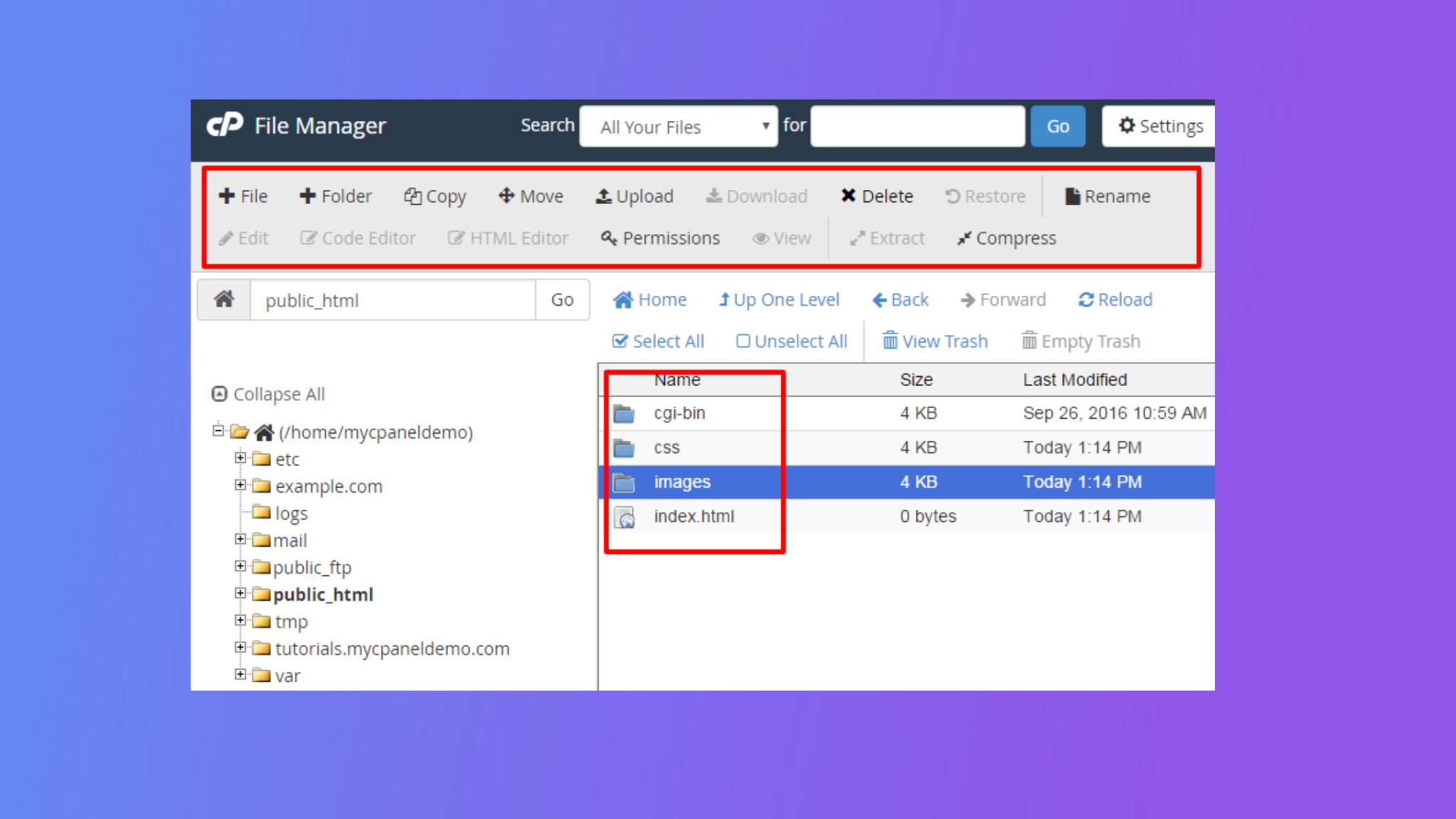Open the All Your Files search dropdown
Image resolution: width=1456 pixels, height=819 pixels.
(678, 127)
